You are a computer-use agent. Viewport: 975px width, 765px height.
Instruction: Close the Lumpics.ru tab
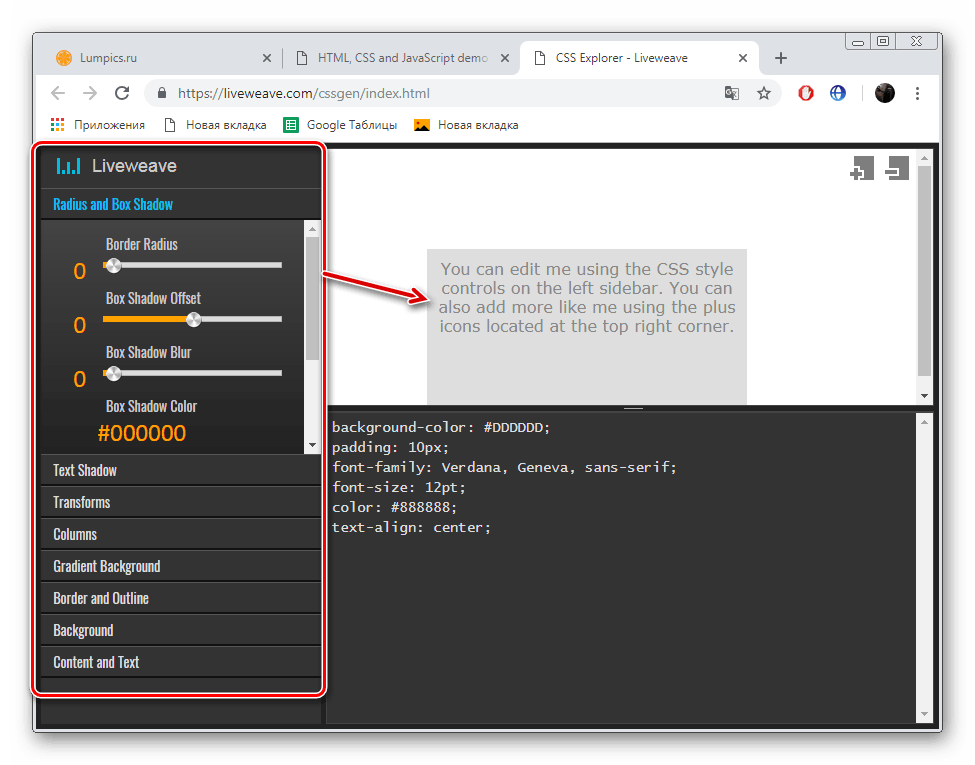pos(267,58)
